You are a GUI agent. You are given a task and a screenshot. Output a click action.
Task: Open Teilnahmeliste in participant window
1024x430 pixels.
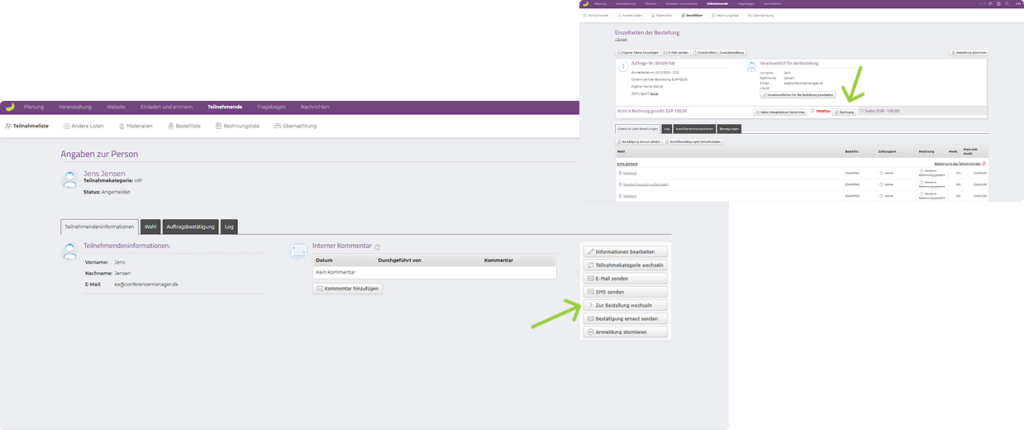[27, 125]
